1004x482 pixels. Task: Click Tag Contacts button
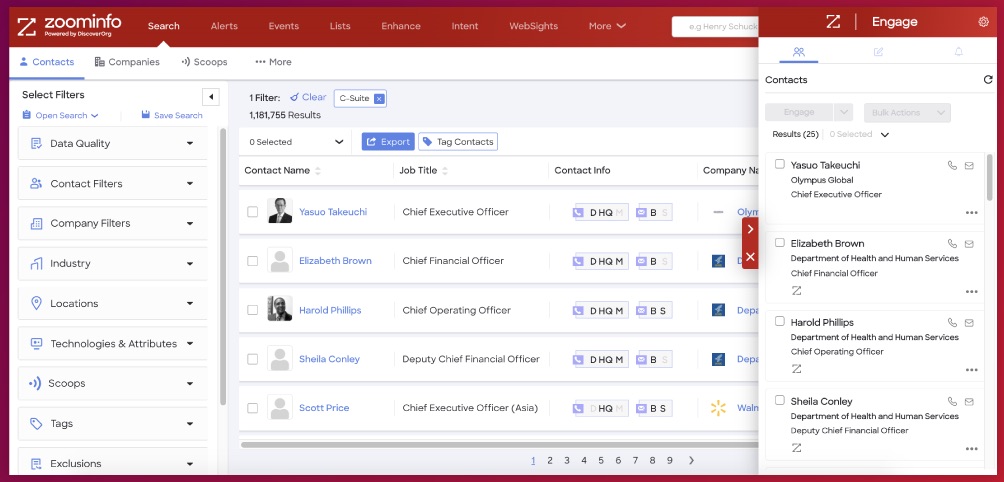click(458, 142)
